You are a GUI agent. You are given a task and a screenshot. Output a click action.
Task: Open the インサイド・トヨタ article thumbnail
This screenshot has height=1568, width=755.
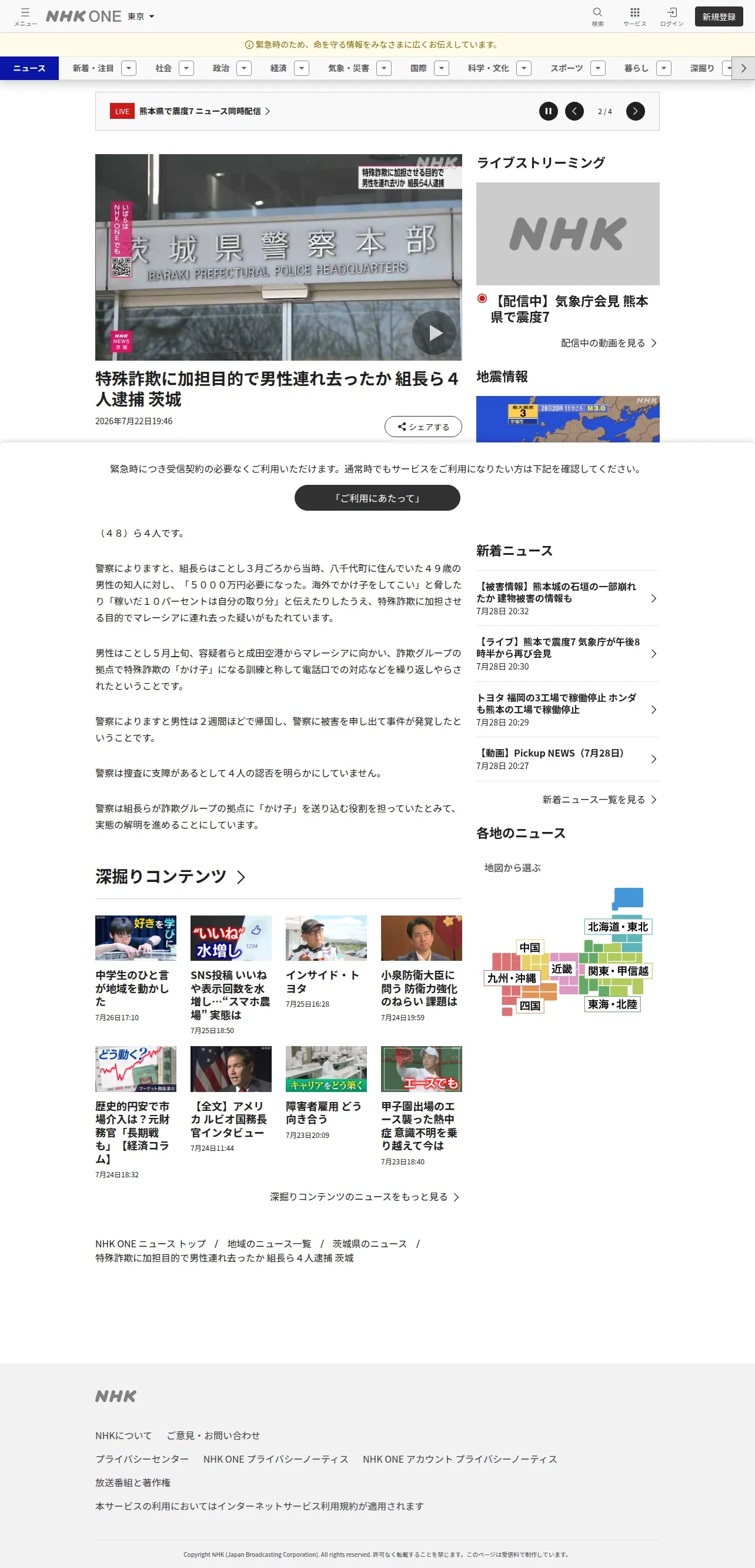(x=326, y=938)
